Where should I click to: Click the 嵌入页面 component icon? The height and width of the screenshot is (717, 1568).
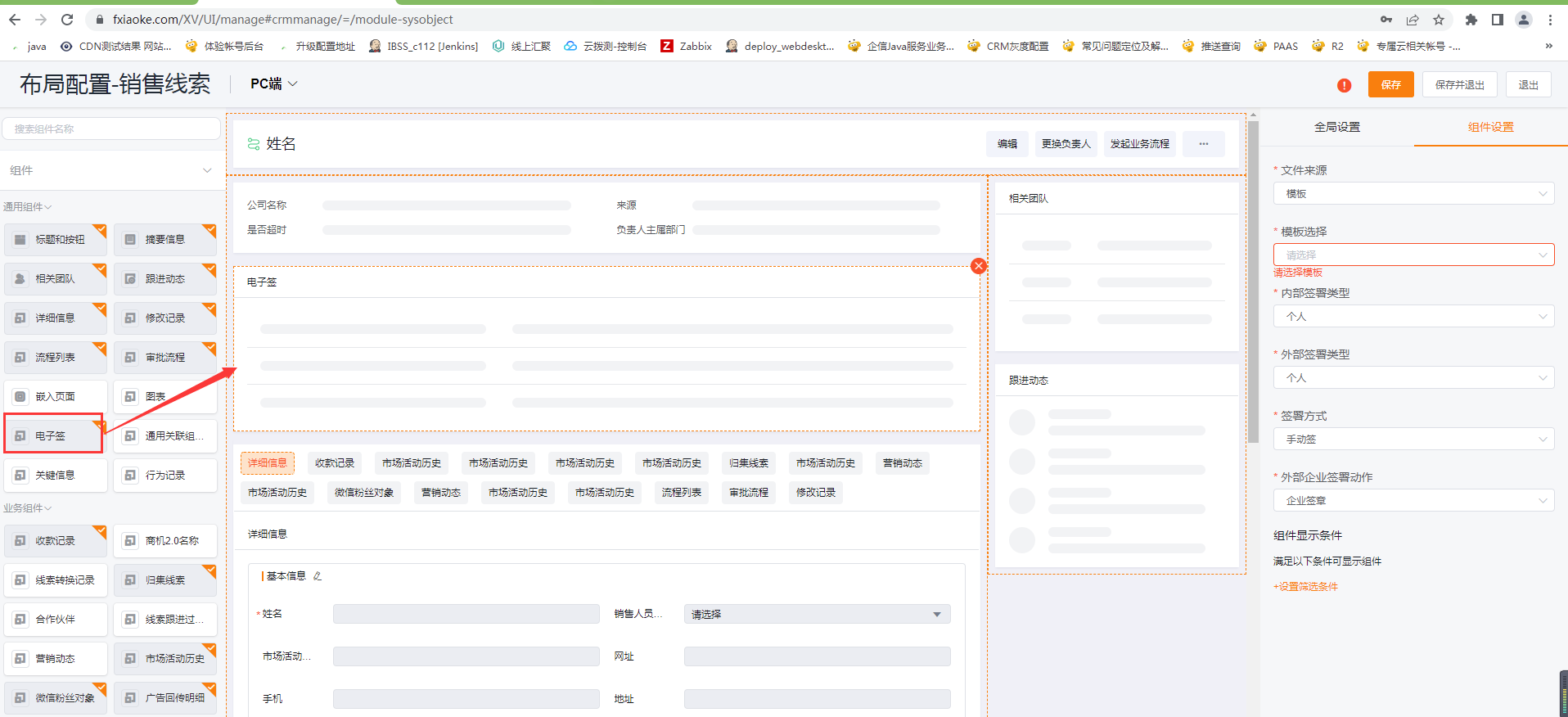click(20, 397)
